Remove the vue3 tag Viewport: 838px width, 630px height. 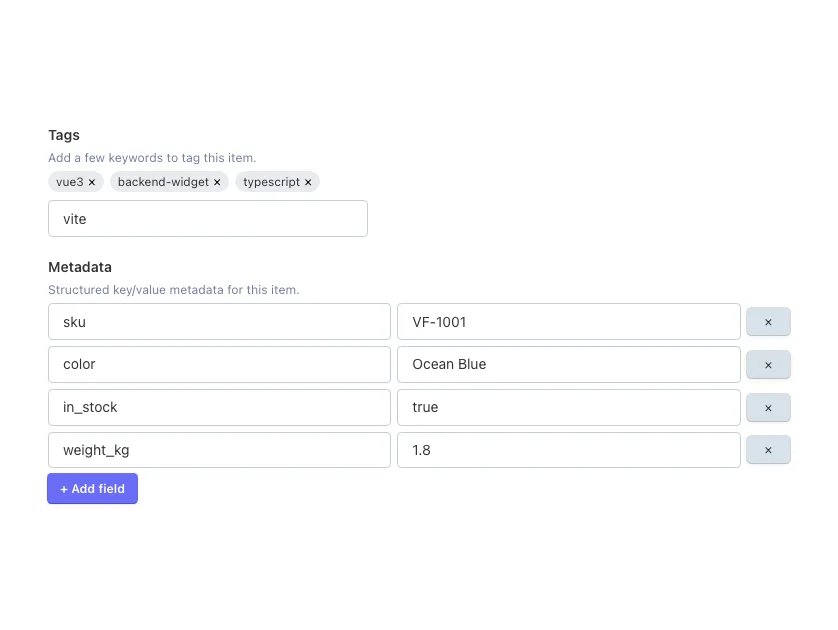(92, 182)
